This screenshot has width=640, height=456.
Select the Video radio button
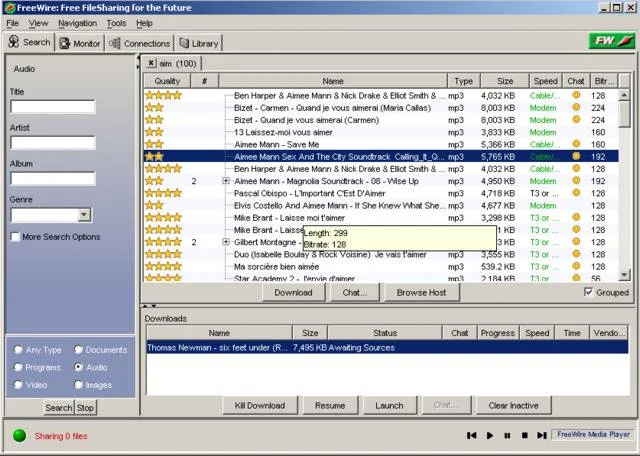tap(18, 385)
